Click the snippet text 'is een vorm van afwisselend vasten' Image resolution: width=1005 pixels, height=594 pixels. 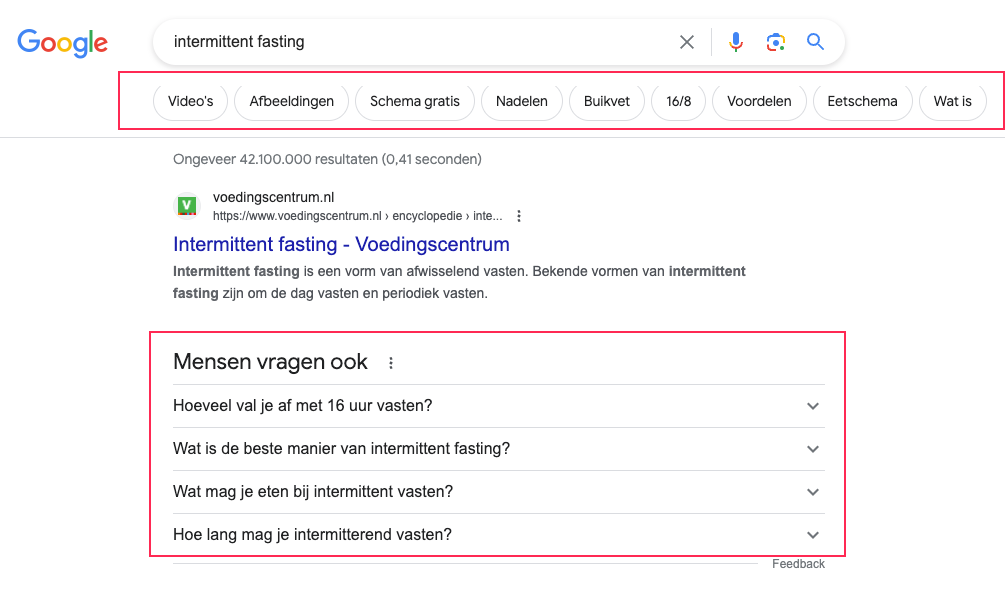pos(415,271)
